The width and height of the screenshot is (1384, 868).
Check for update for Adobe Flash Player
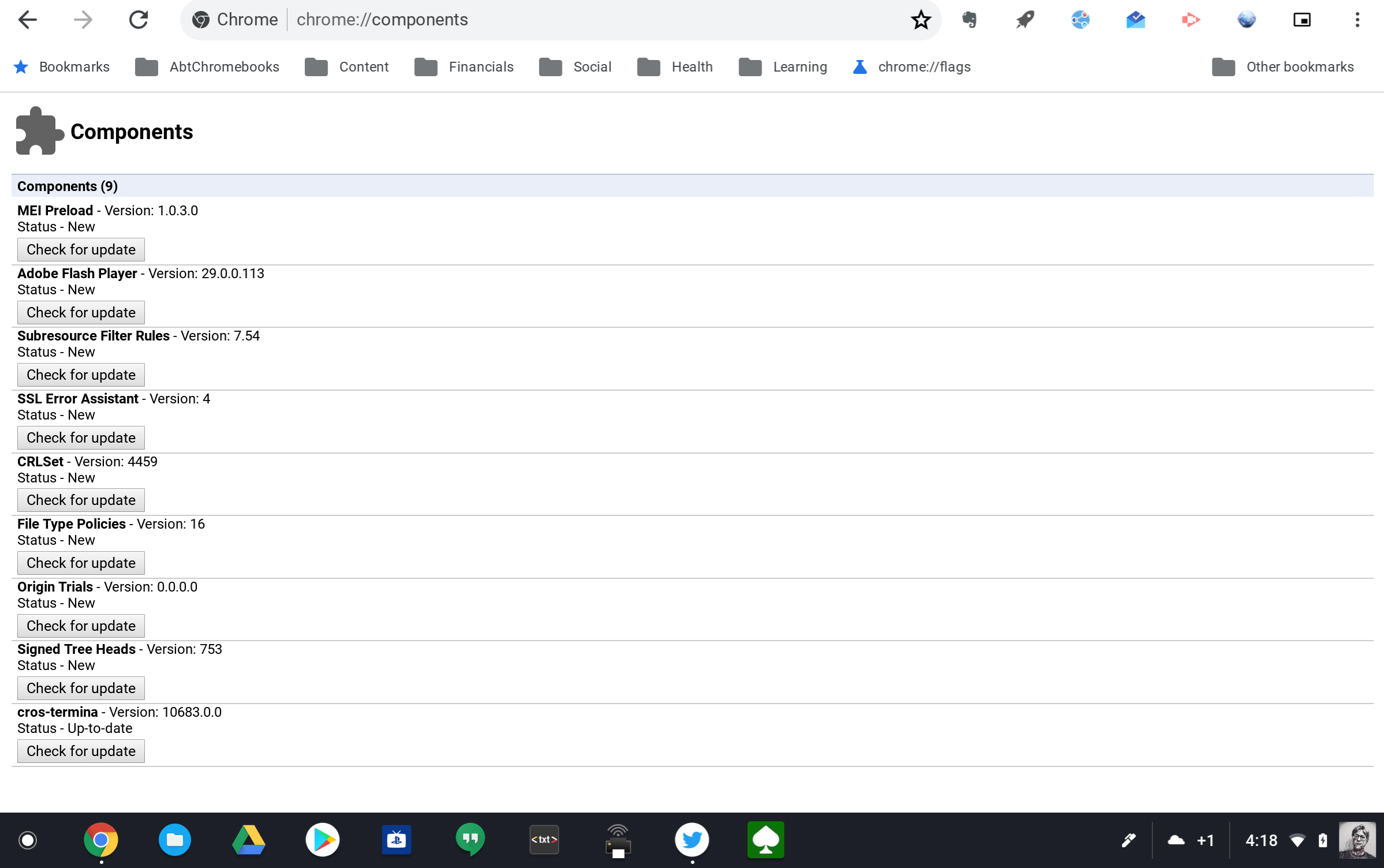click(x=81, y=312)
